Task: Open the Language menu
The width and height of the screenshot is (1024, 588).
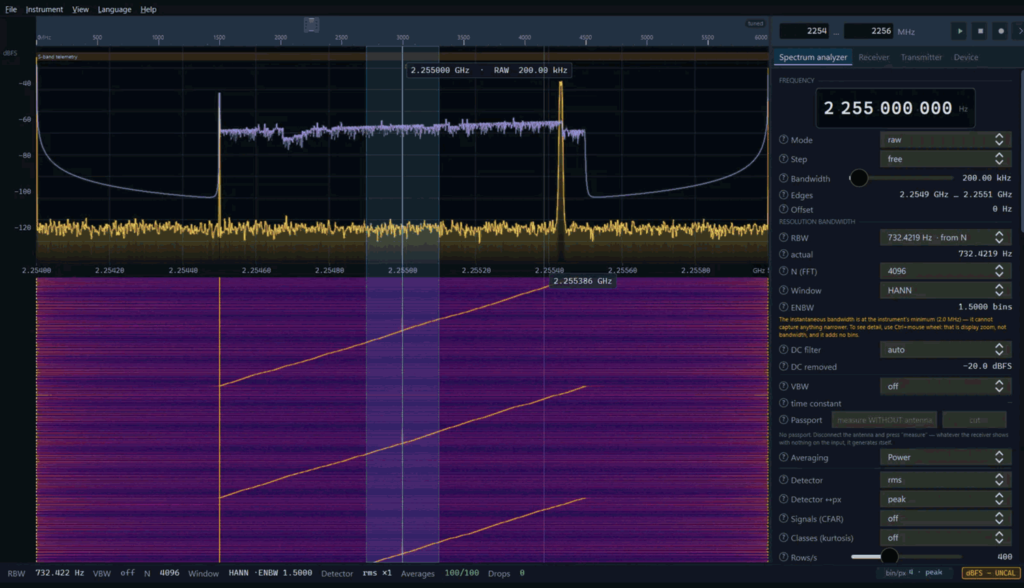Action: tap(114, 9)
